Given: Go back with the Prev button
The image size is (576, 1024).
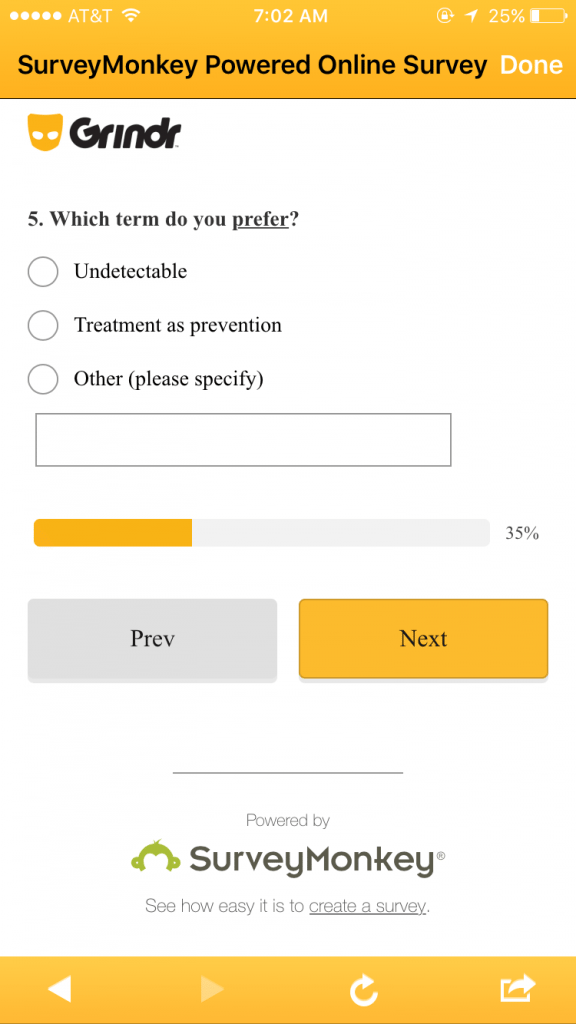Looking at the screenshot, I should pos(152,639).
